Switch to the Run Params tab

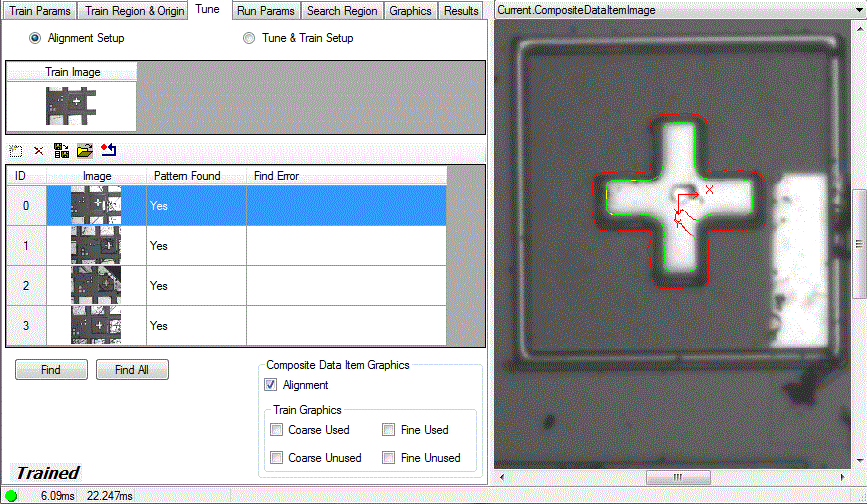point(265,11)
